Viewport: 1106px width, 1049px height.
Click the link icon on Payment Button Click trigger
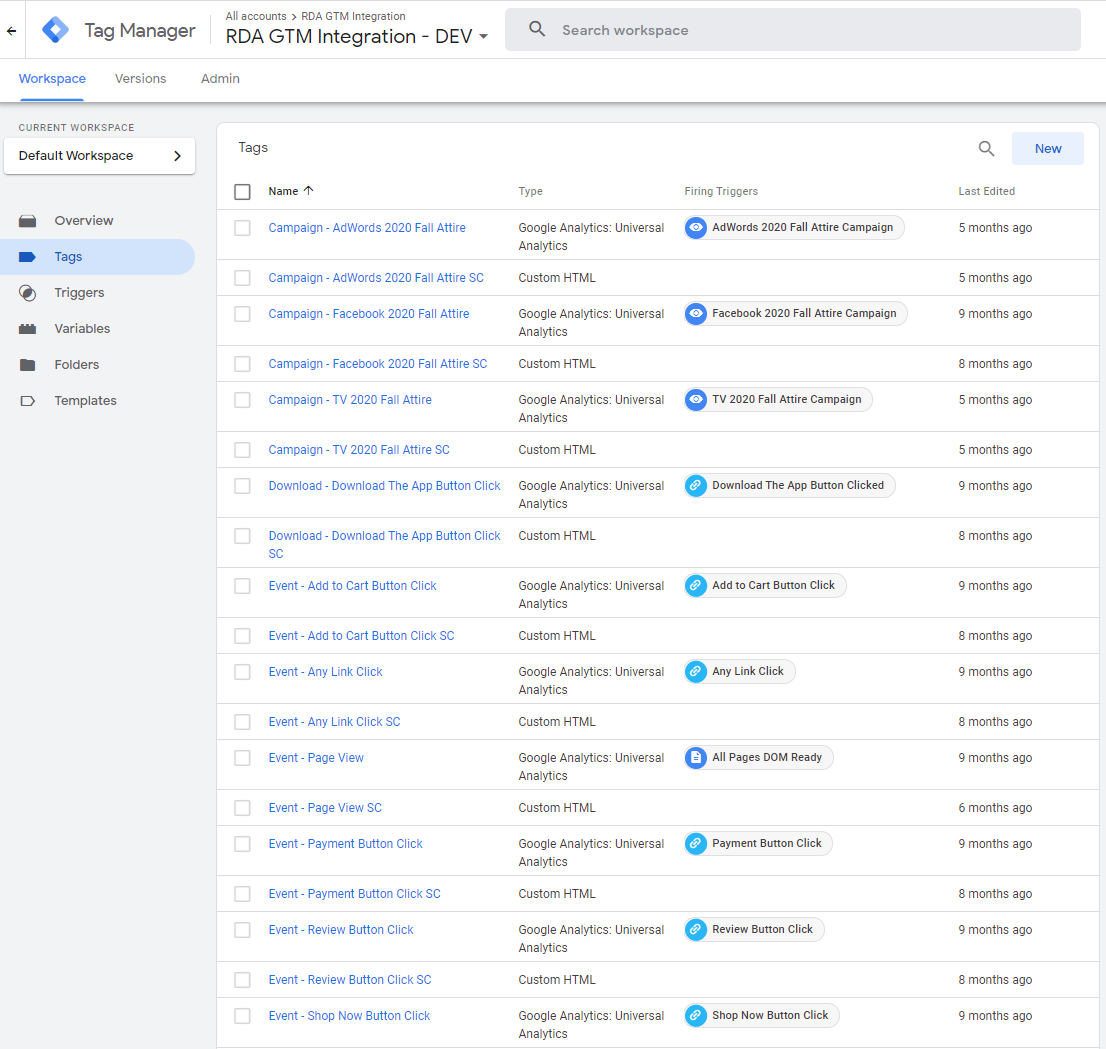click(x=696, y=844)
